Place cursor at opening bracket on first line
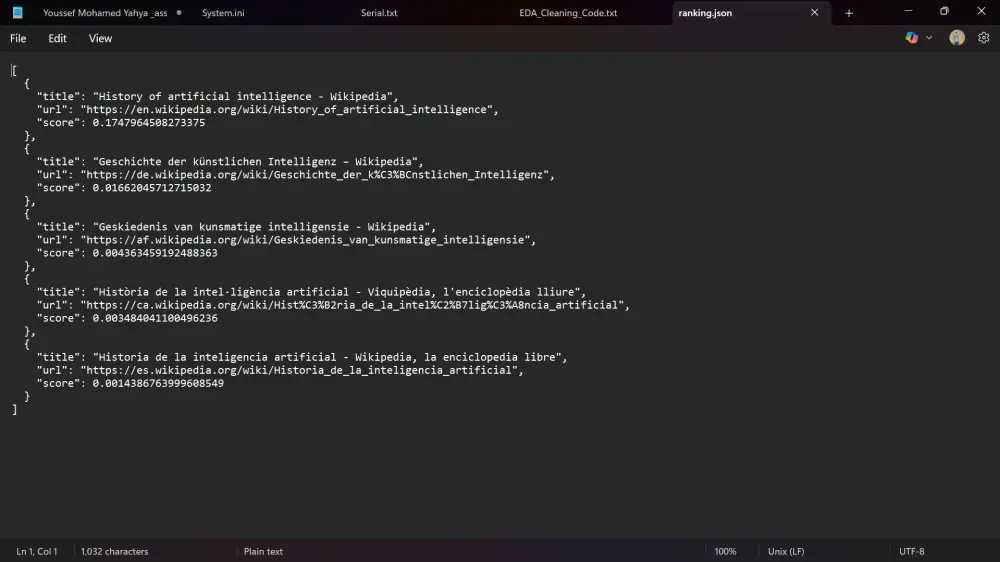 point(14,70)
